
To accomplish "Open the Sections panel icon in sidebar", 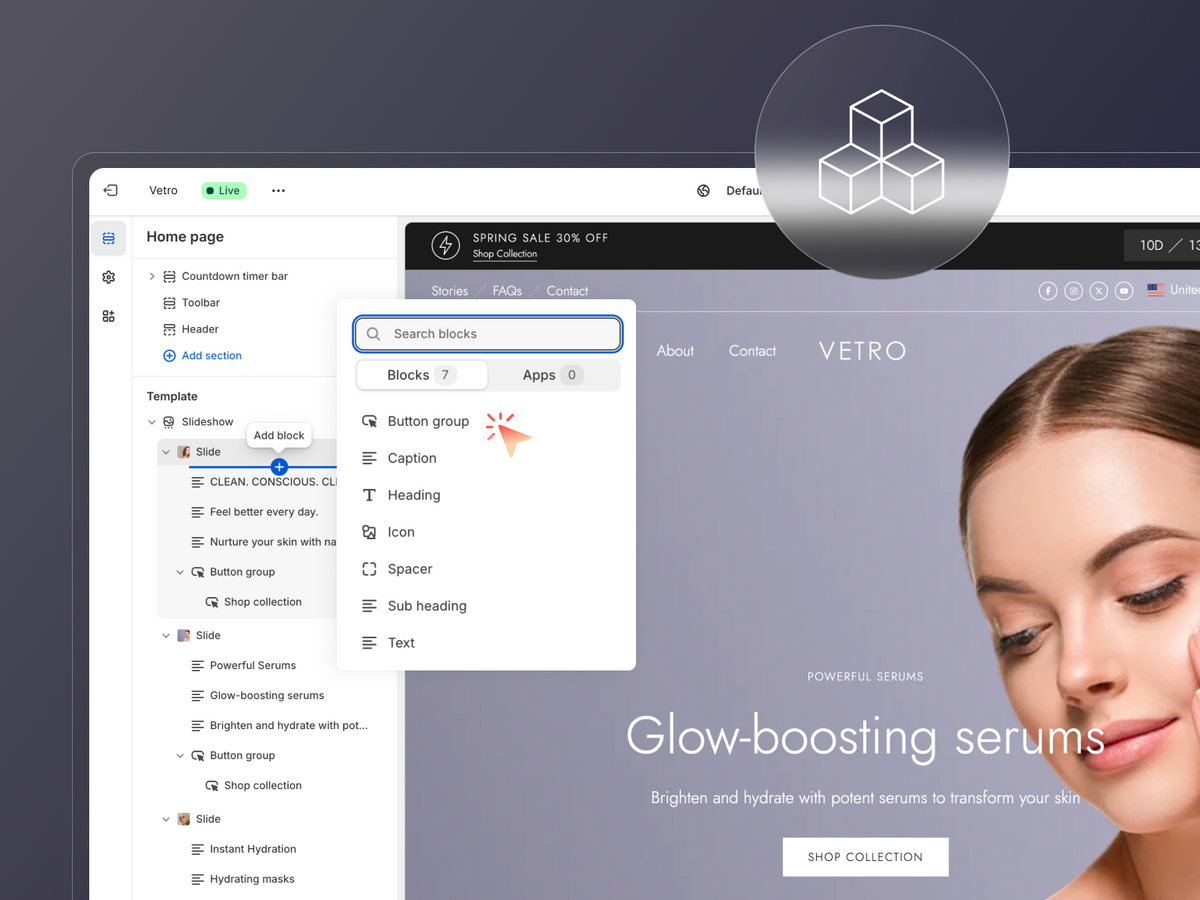I will (109, 238).
